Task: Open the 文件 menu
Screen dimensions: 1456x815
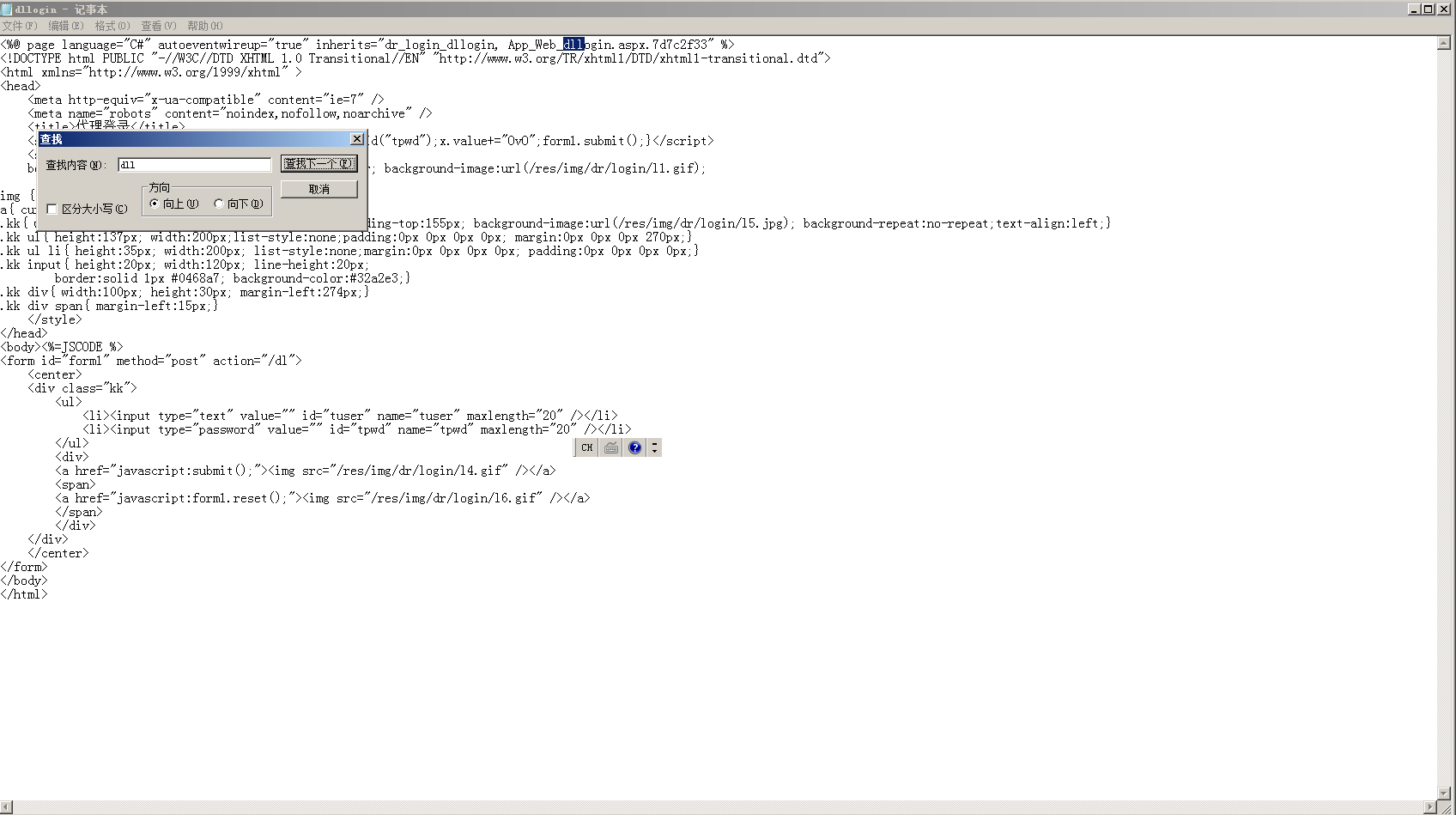Action: tap(20, 26)
